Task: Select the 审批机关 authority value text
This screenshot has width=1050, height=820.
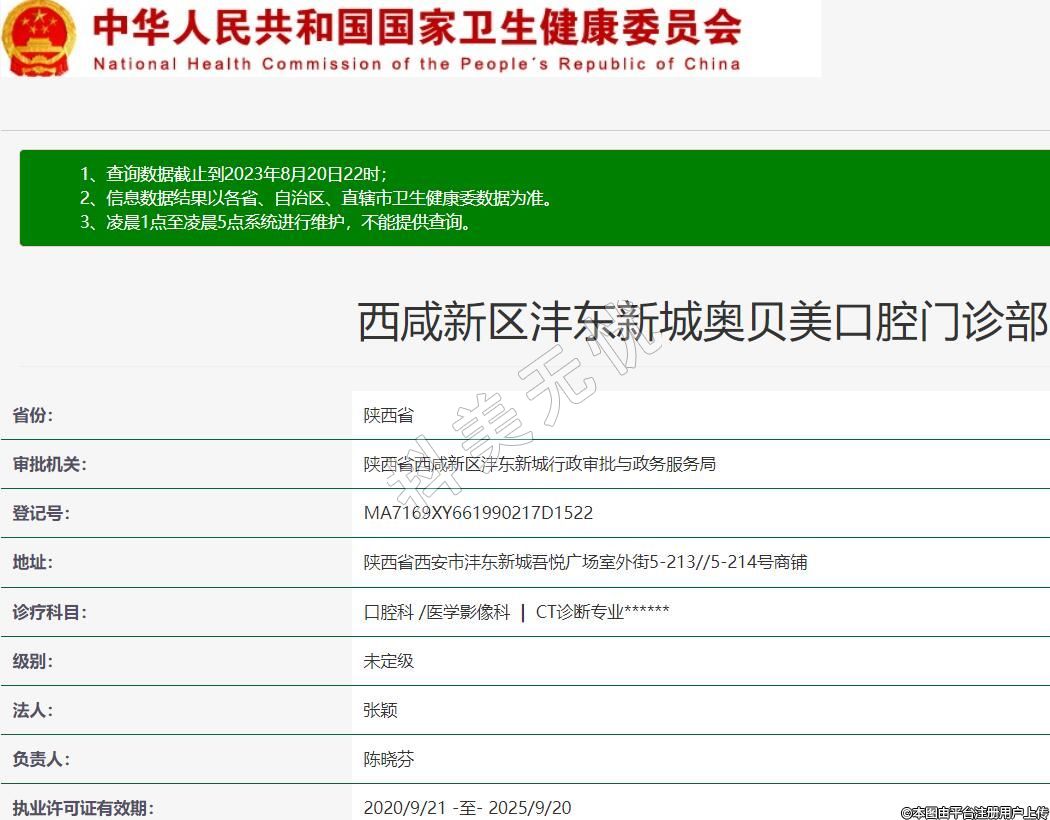Action: pos(540,464)
